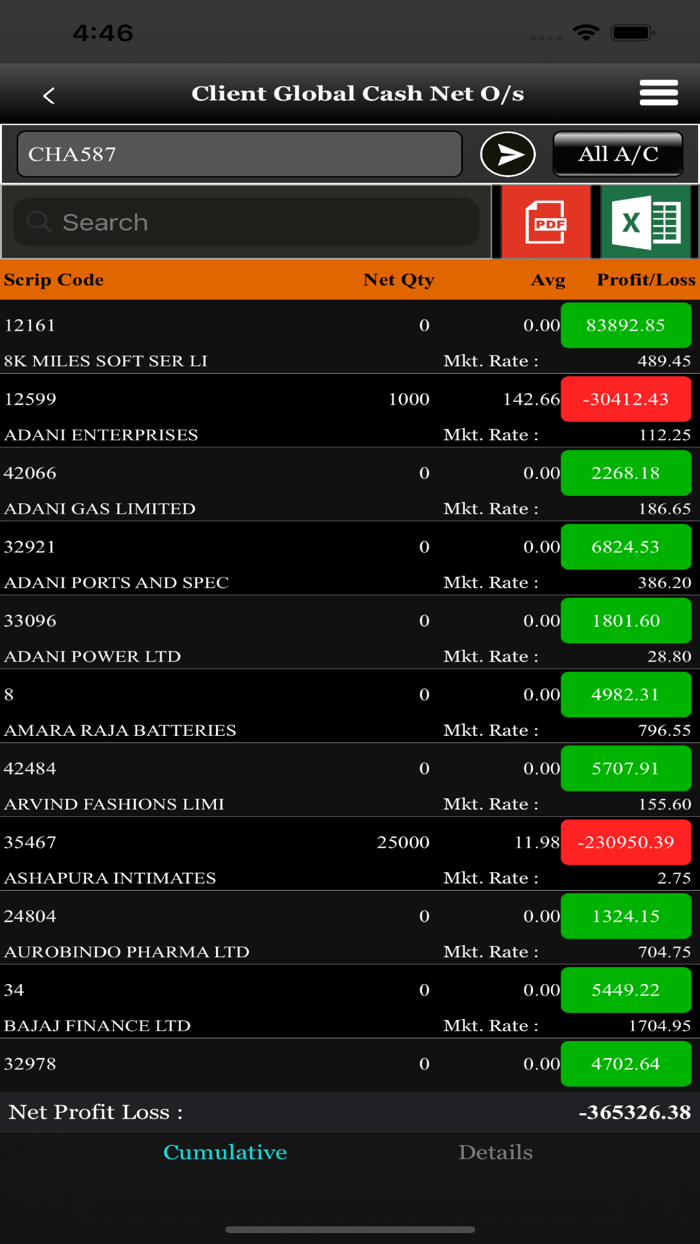Click the Search input field
700x1244 pixels.
246,222
